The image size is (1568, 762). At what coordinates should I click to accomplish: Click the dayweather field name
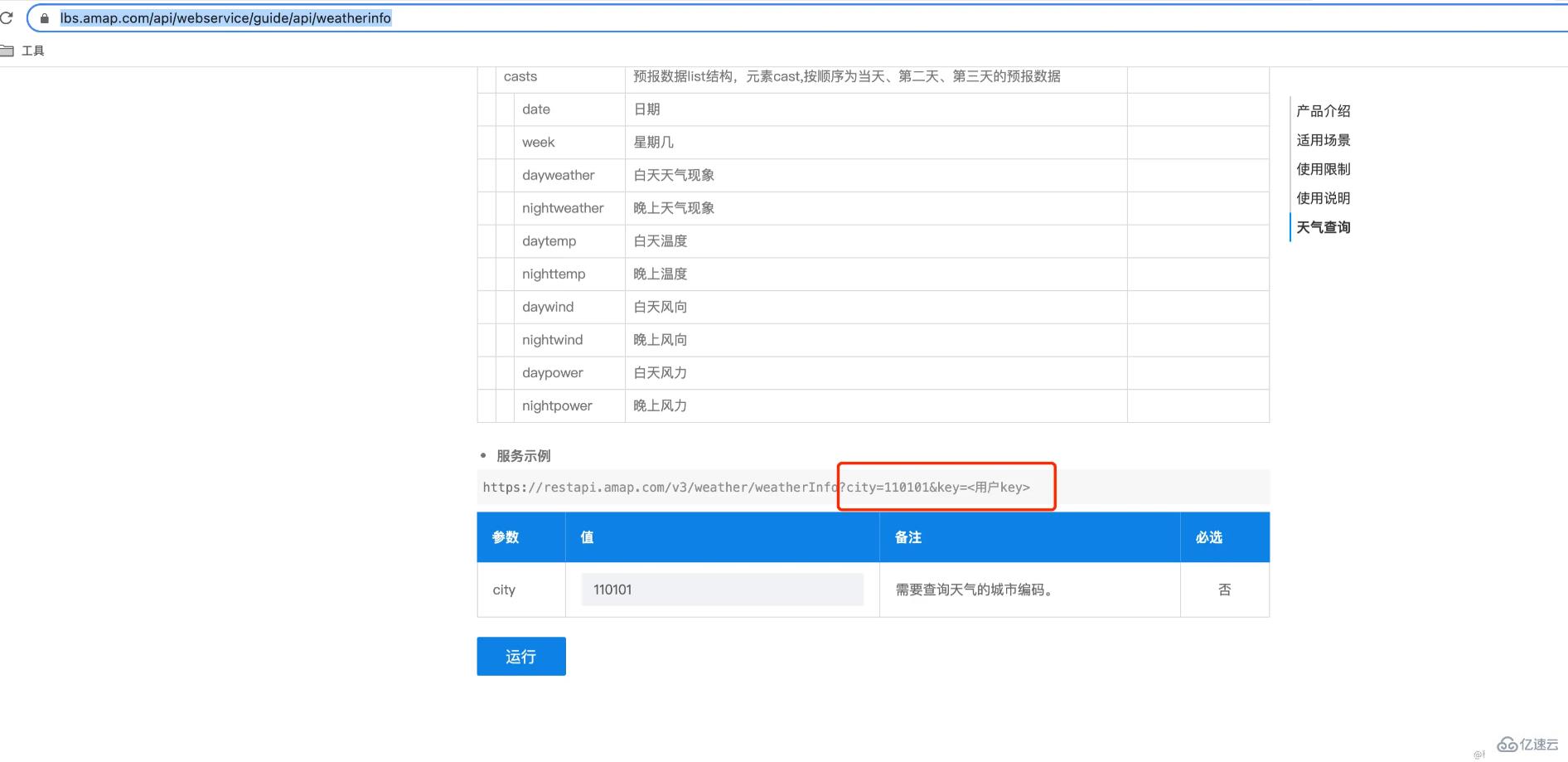[x=559, y=176]
